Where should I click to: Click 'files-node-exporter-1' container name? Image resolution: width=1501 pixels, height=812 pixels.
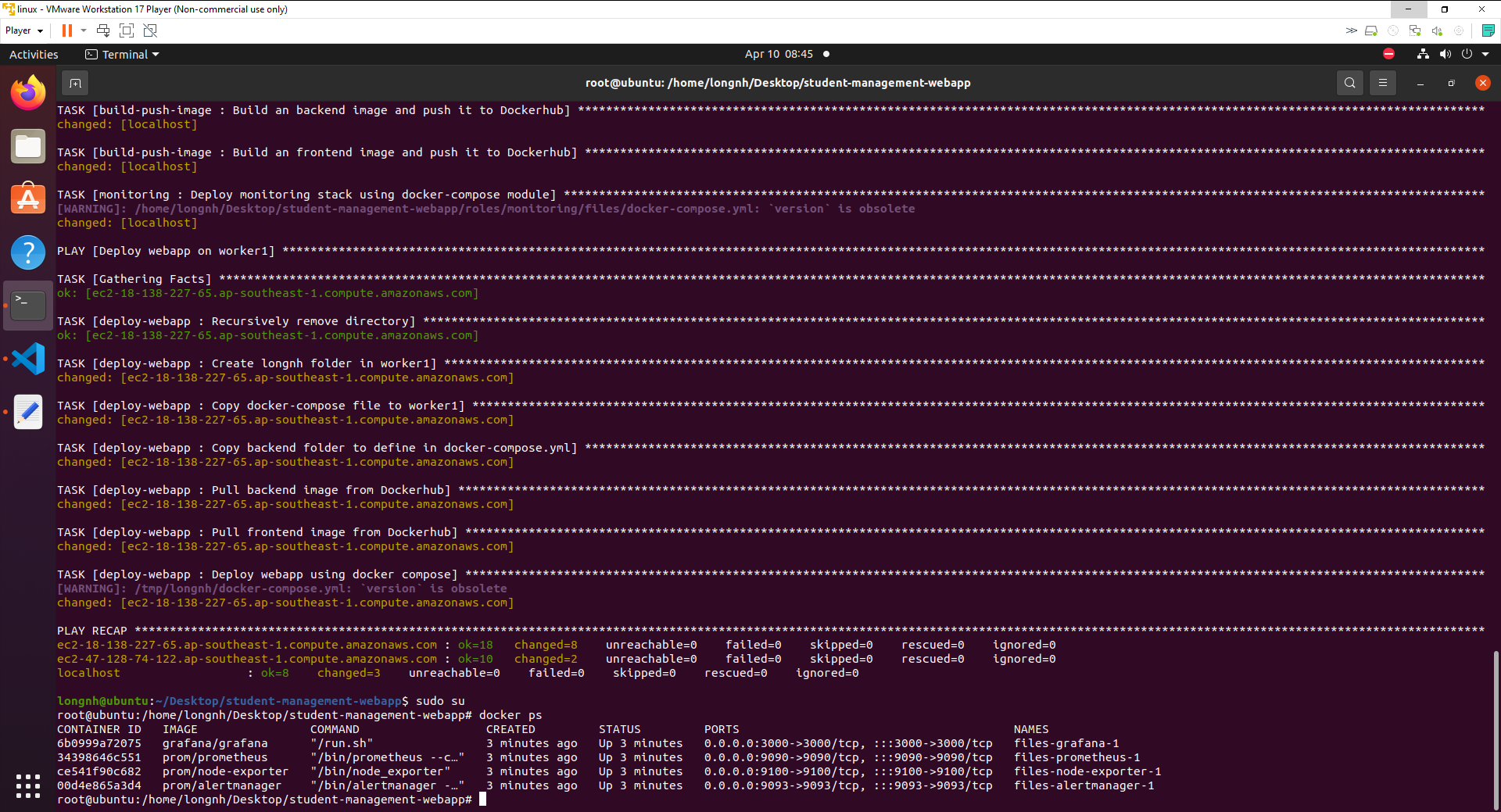(1087, 771)
